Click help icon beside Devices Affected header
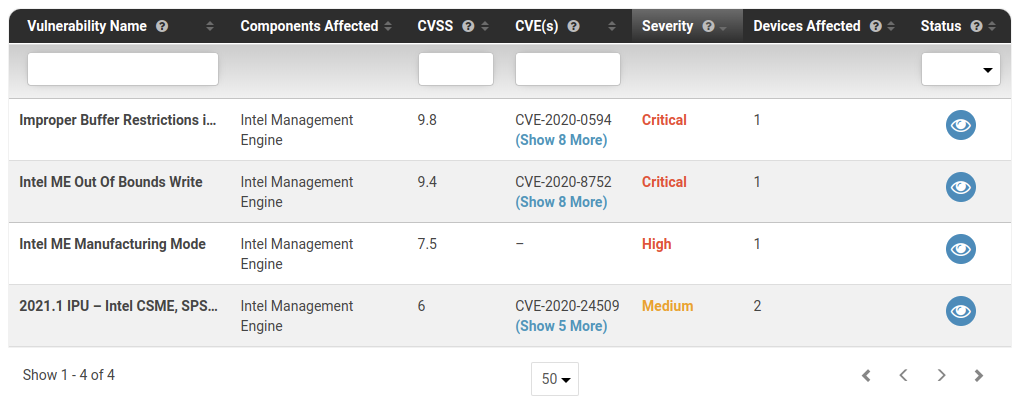The image size is (1024, 402). coord(876,26)
